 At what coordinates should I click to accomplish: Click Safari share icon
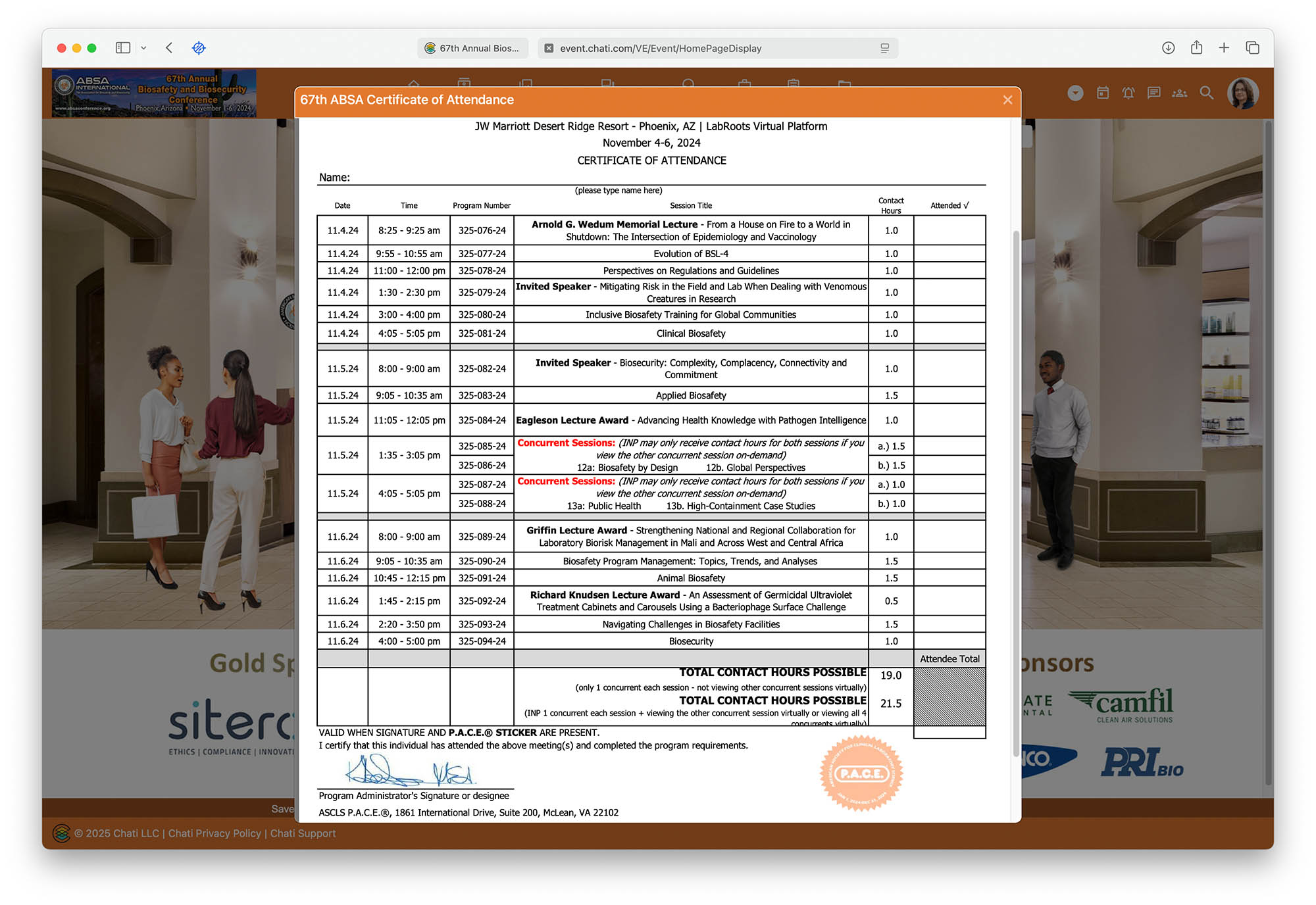[x=1196, y=48]
